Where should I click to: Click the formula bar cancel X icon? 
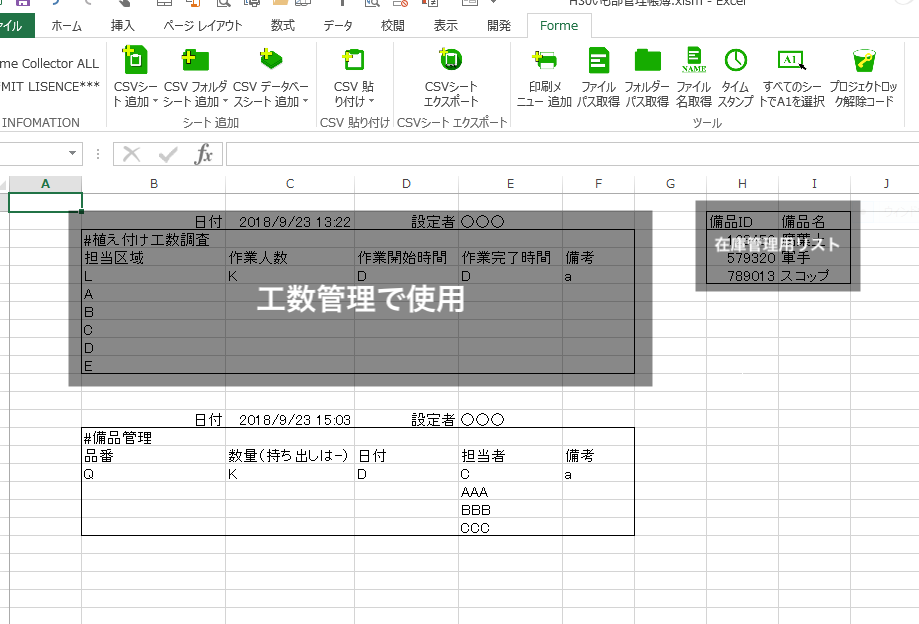(x=131, y=154)
